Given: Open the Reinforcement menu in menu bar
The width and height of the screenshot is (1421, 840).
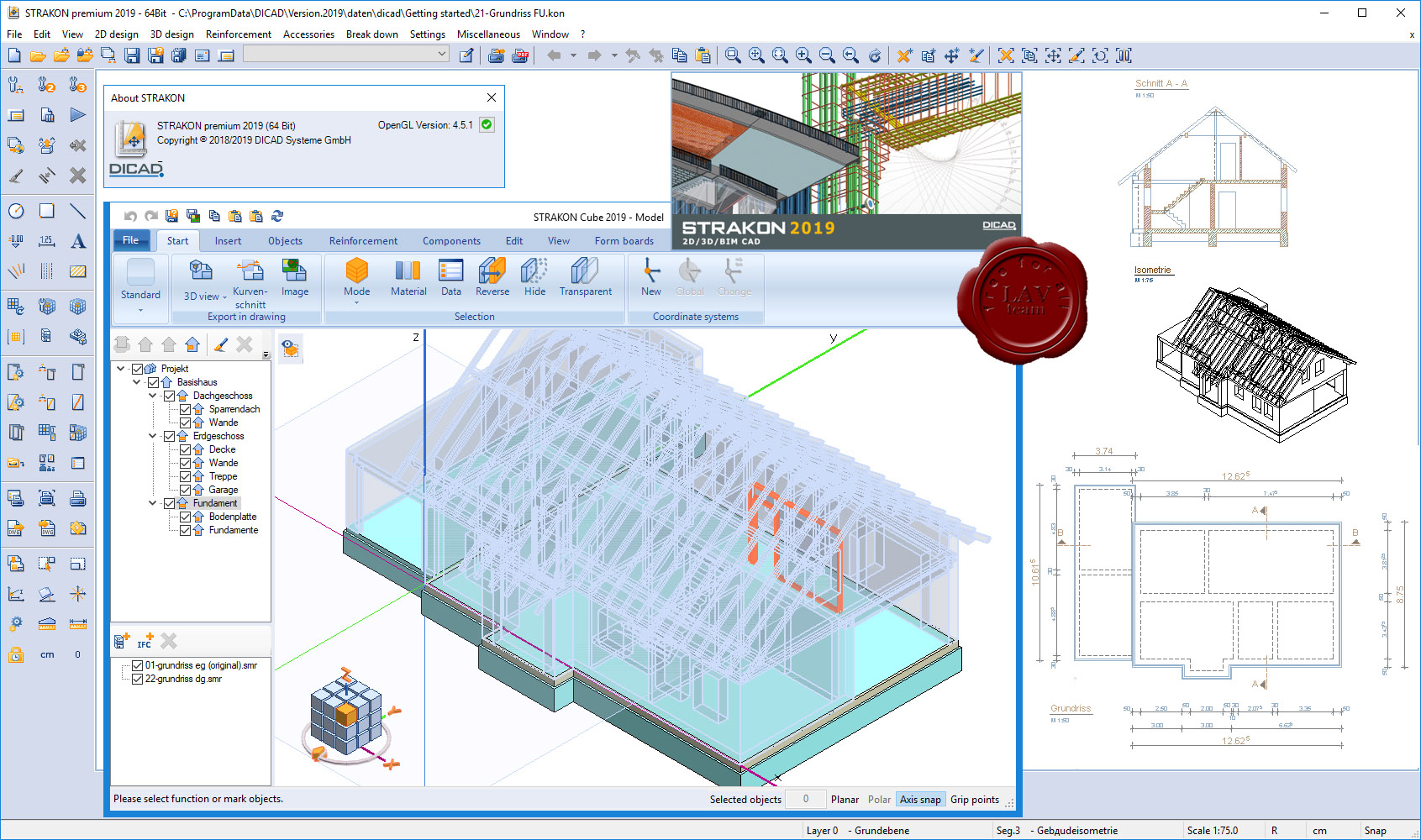Looking at the screenshot, I should pyautogui.click(x=239, y=34).
